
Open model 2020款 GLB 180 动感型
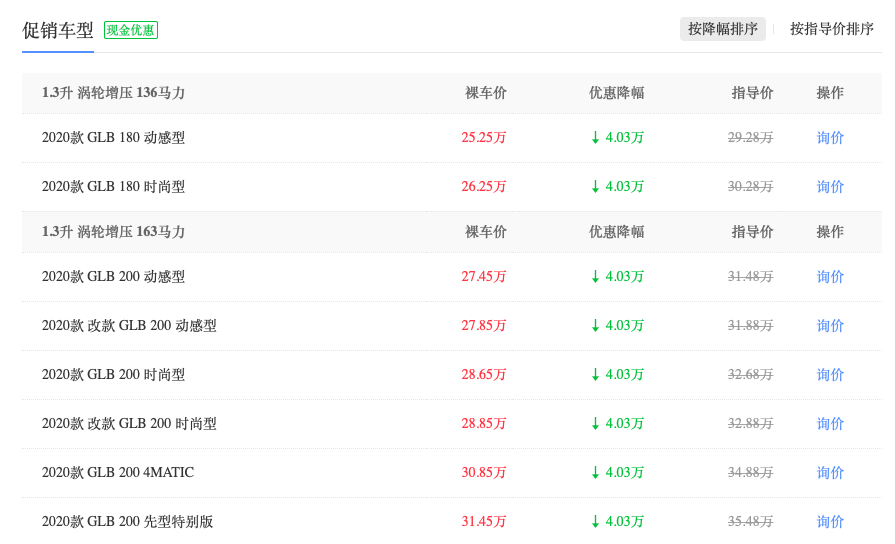click(114, 138)
